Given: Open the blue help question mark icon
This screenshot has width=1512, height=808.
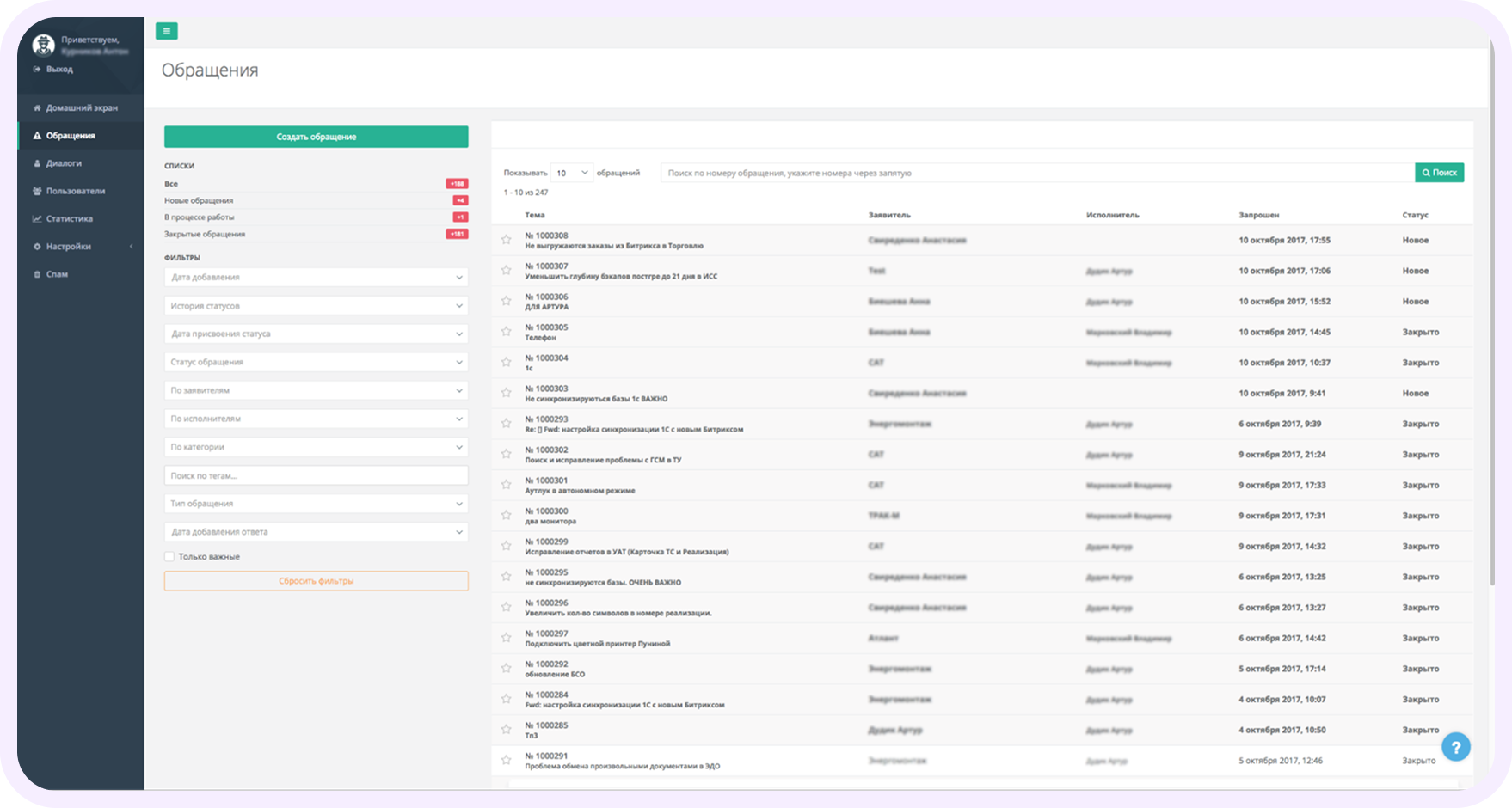Looking at the screenshot, I should click(x=1455, y=747).
